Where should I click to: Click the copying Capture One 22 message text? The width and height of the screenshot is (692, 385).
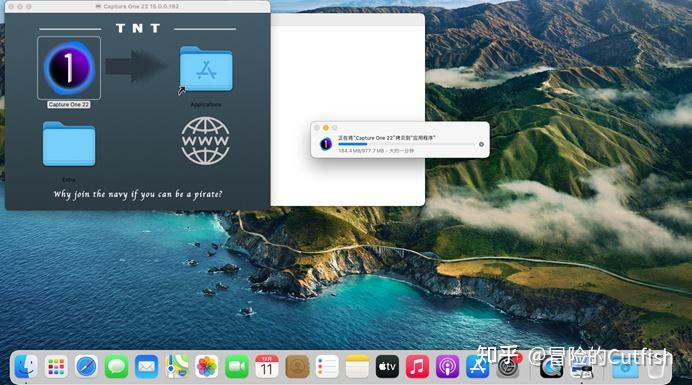(387, 138)
